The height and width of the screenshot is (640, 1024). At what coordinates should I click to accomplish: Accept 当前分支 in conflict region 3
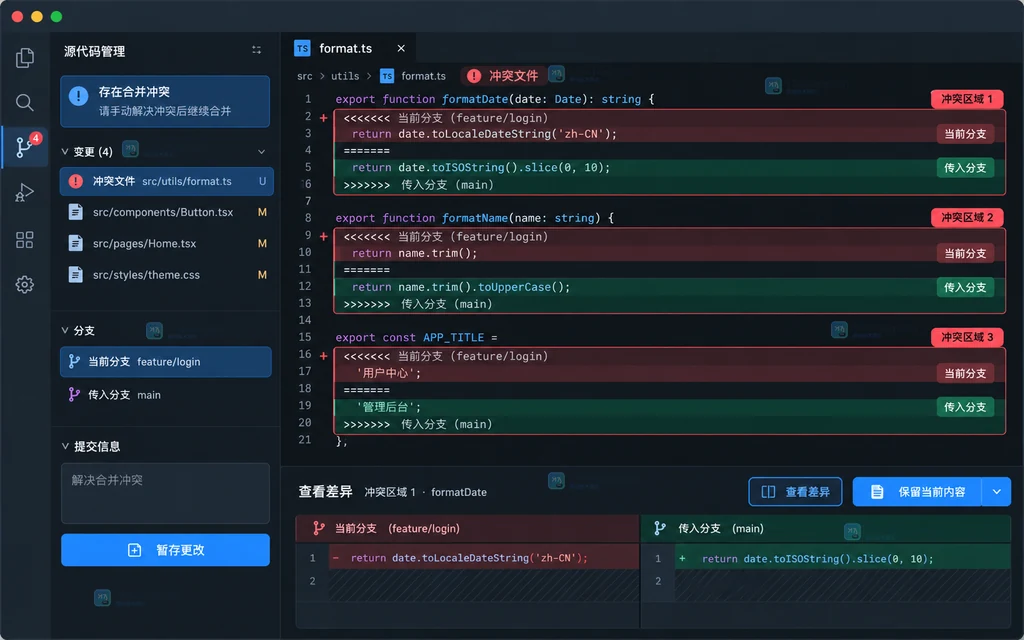pyautogui.click(x=965, y=374)
